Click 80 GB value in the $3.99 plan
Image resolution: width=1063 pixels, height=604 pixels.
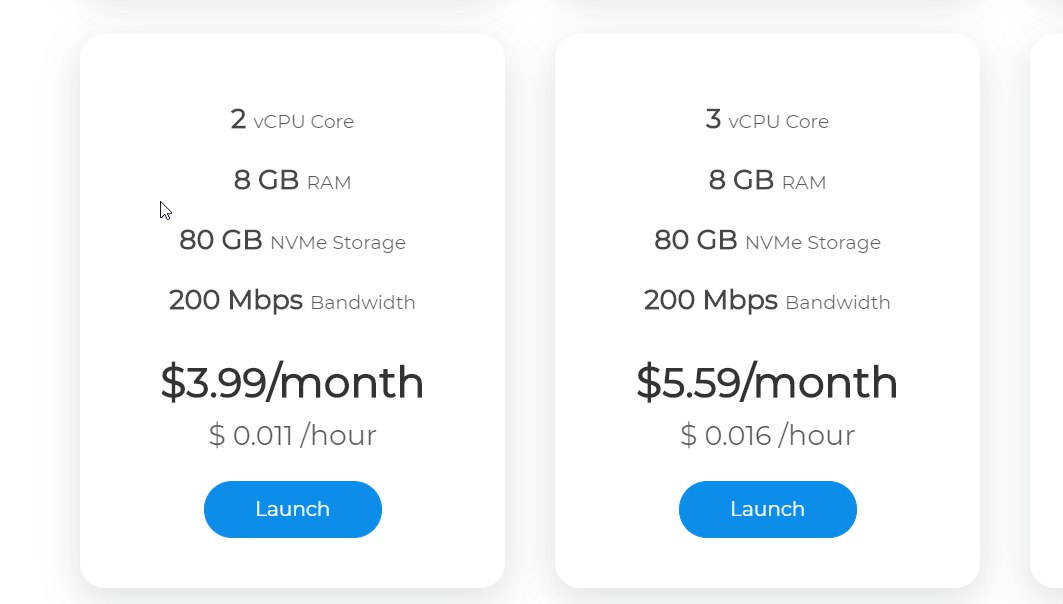221,240
